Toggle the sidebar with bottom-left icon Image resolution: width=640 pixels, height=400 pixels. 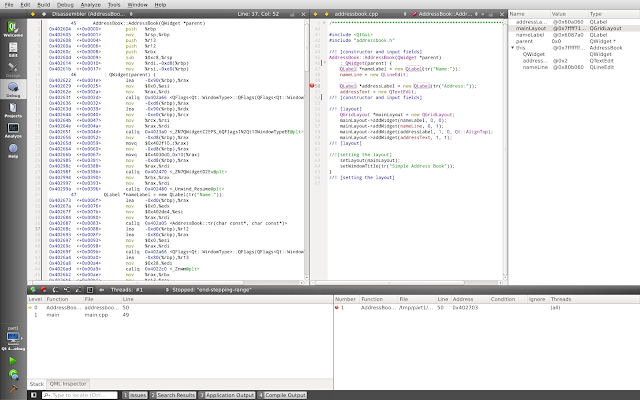click(34, 395)
